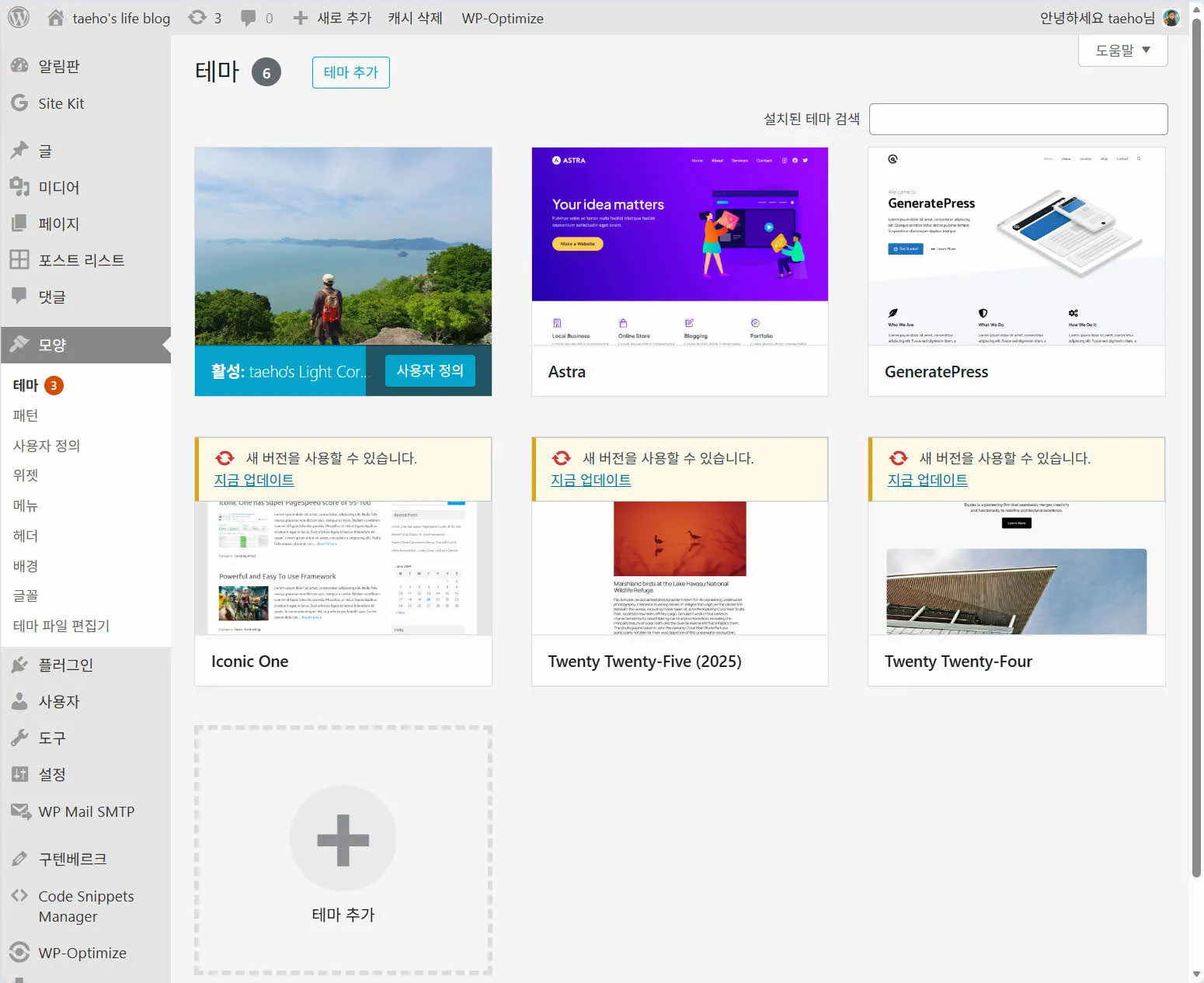
Task: Open user avatar in top right corner
Action: [1172, 18]
